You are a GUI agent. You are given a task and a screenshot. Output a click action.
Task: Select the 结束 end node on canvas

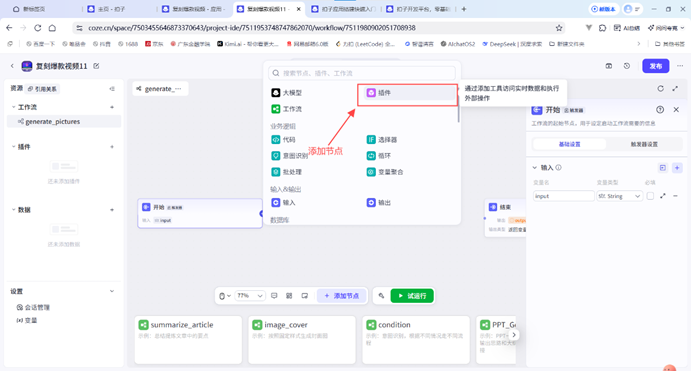tap(505, 218)
